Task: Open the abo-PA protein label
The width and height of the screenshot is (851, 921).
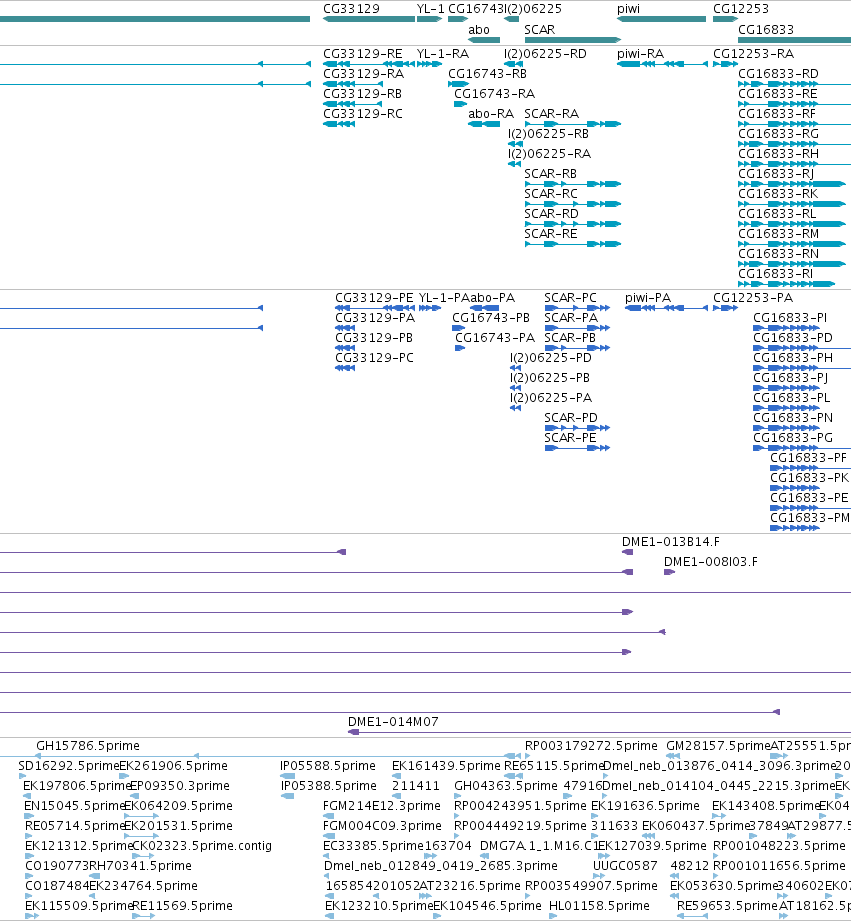Action: [492, 298]
